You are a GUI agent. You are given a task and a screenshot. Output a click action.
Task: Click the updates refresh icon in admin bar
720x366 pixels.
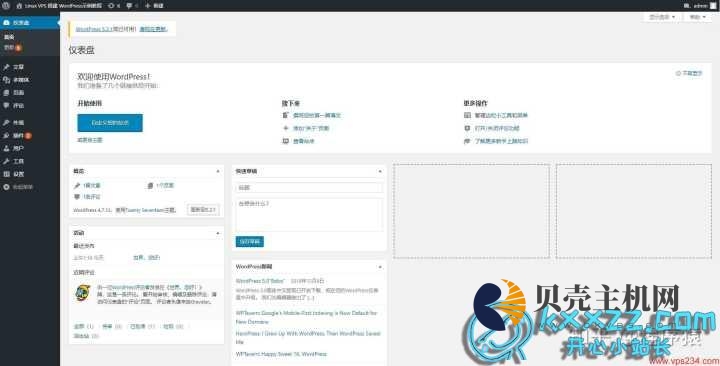pyautogui.click(x=112, y=6)
